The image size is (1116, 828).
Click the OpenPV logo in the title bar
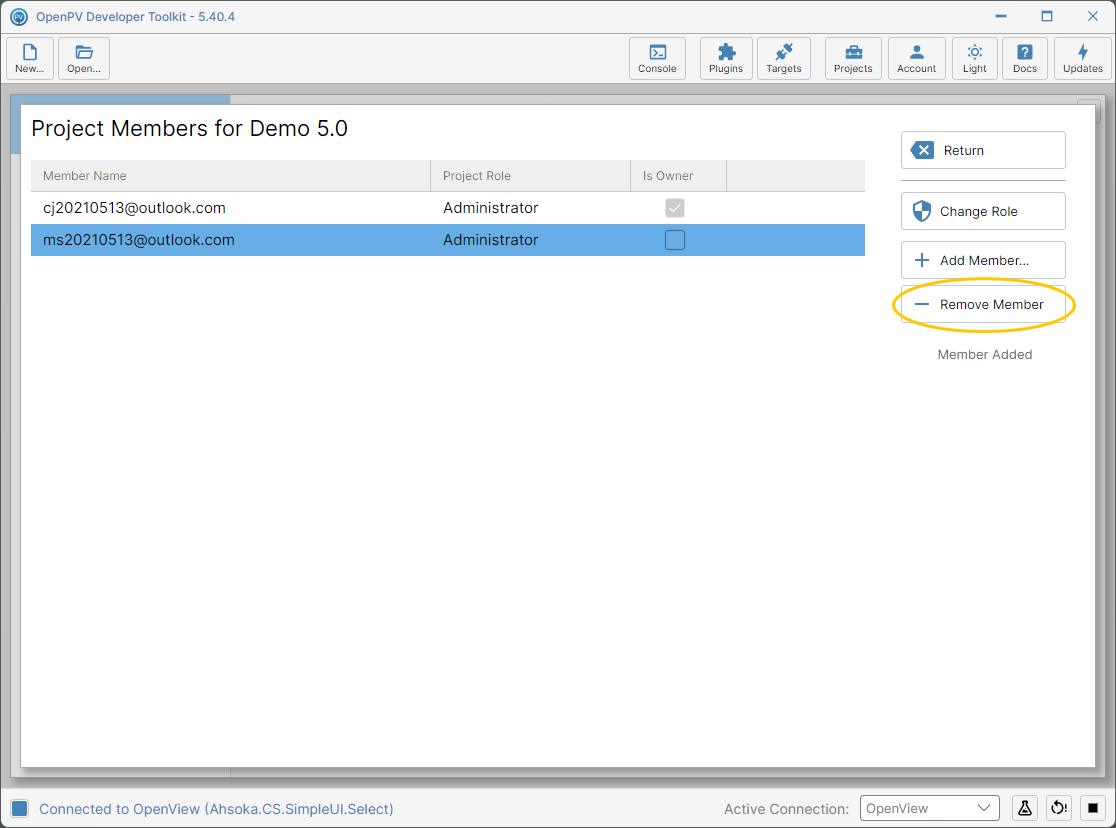click(19, 16)
